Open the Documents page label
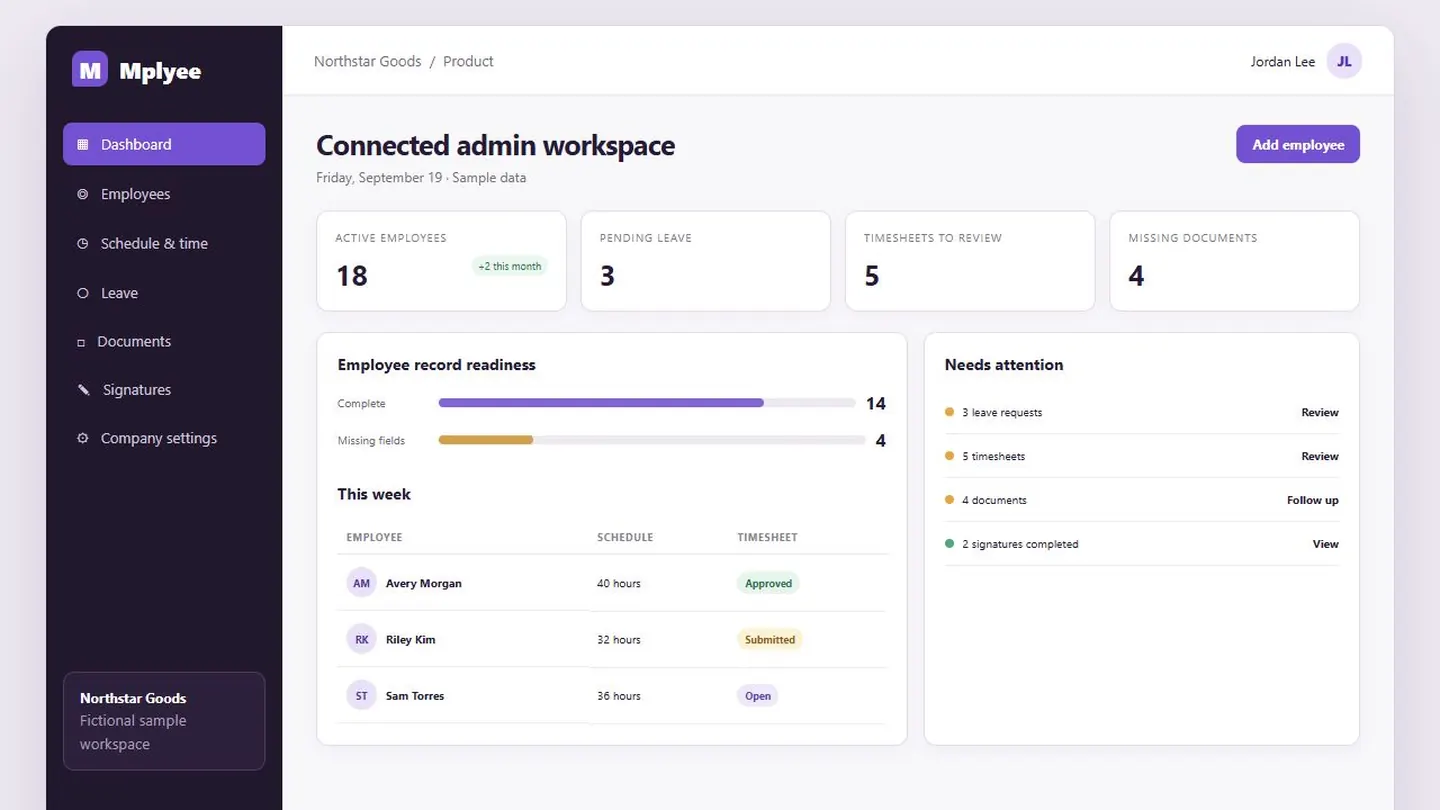Screen dimensions: 1440x810 134,341
